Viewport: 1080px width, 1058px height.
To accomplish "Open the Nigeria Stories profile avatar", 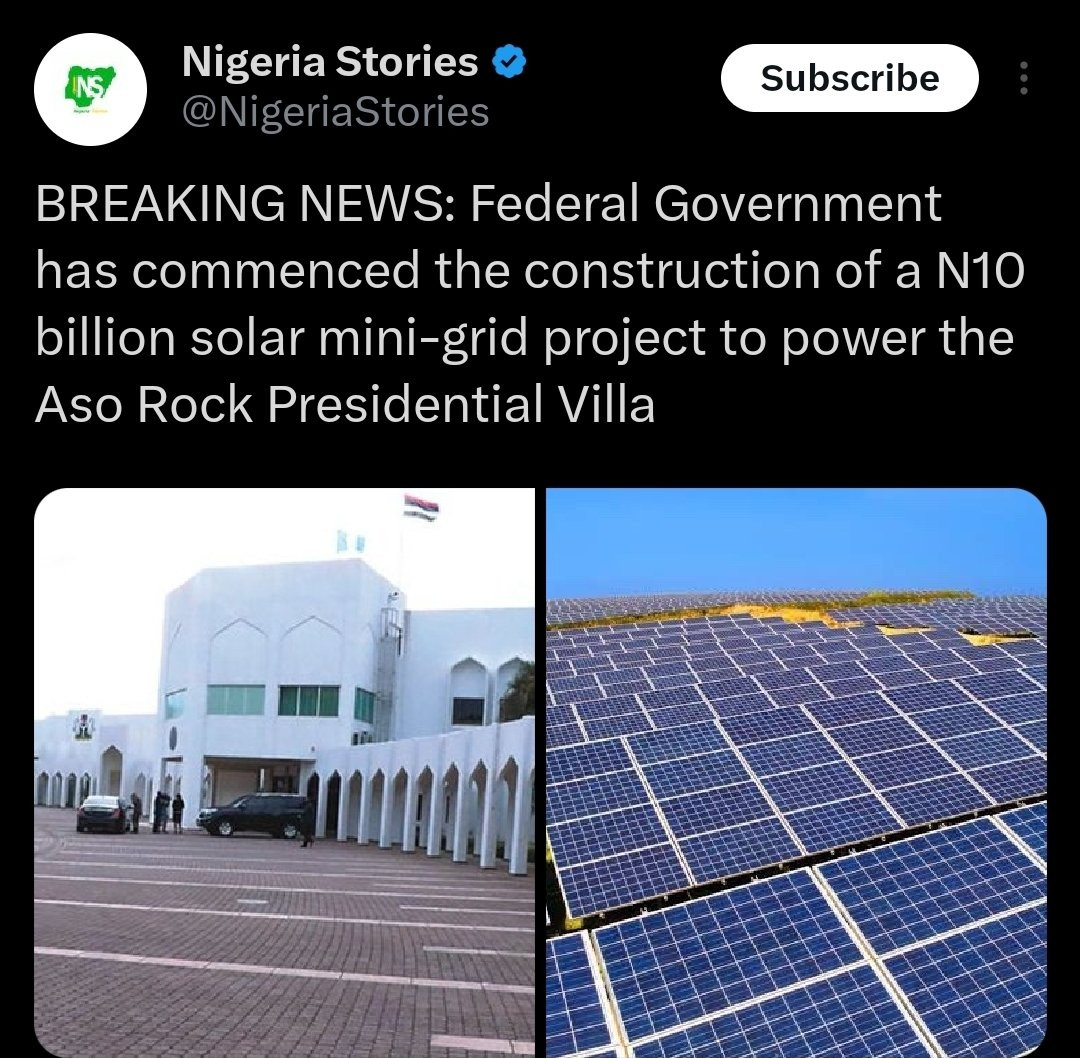I will (90, 89).
